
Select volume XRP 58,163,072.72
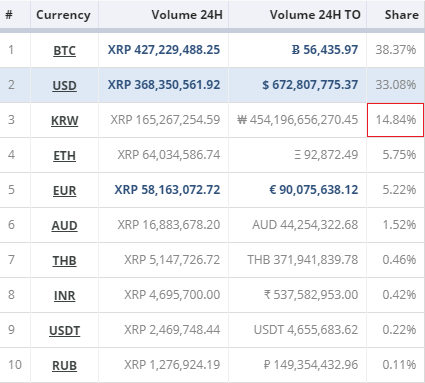point(167,190)
